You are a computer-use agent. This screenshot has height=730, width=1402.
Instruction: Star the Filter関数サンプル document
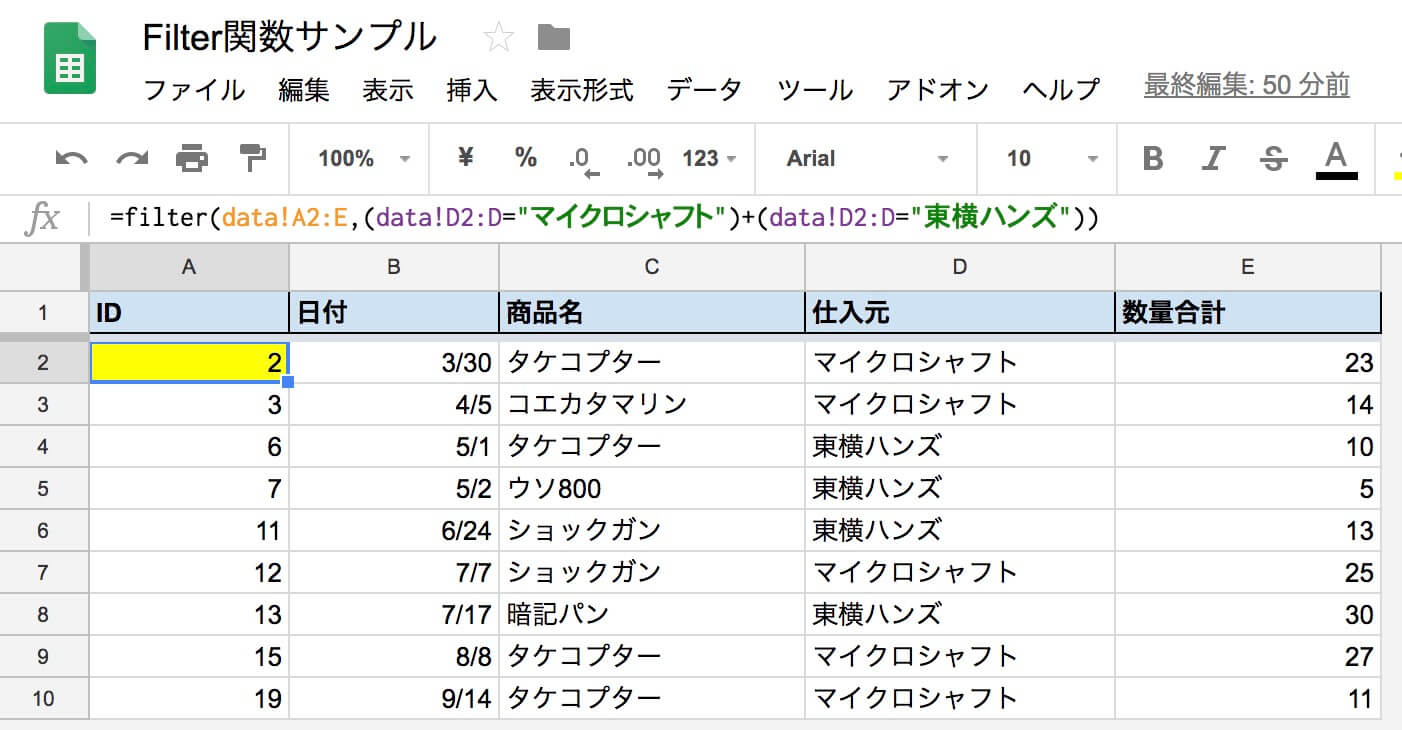(x=498, y=39)
